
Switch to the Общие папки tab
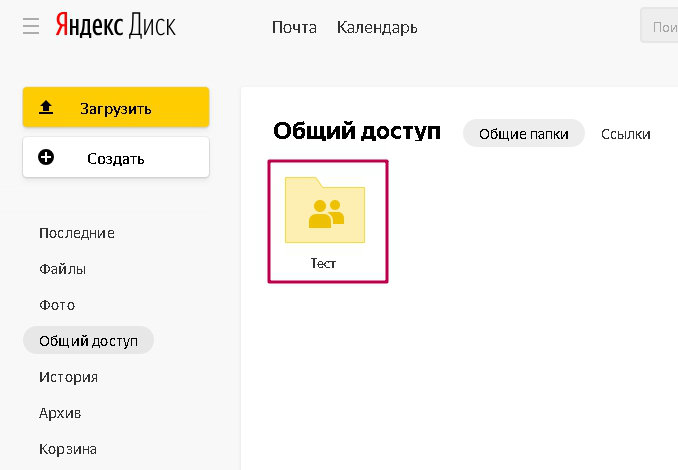pyautogui.click(x=523, y=134)
